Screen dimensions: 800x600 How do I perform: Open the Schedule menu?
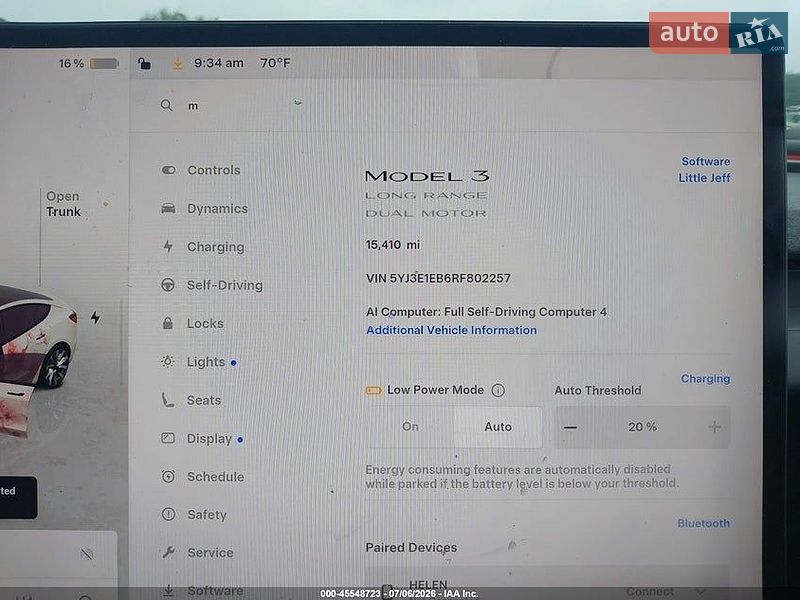click(215, 477)
